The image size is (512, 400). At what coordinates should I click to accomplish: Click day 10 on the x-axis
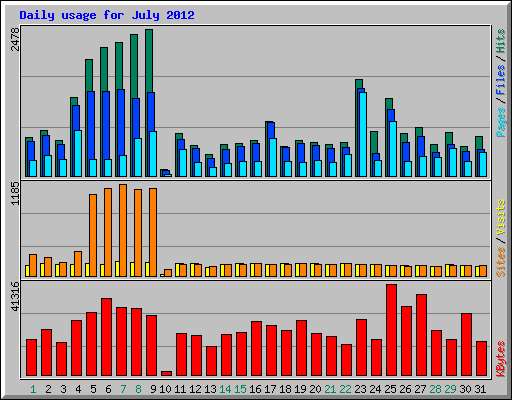coord(165,389)
